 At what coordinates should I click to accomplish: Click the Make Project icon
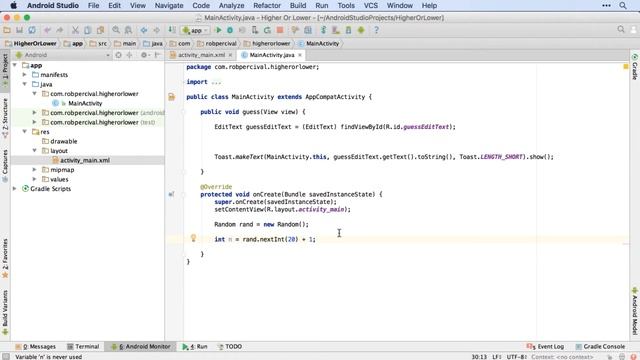pyautogui.click(x=172, y=30)
